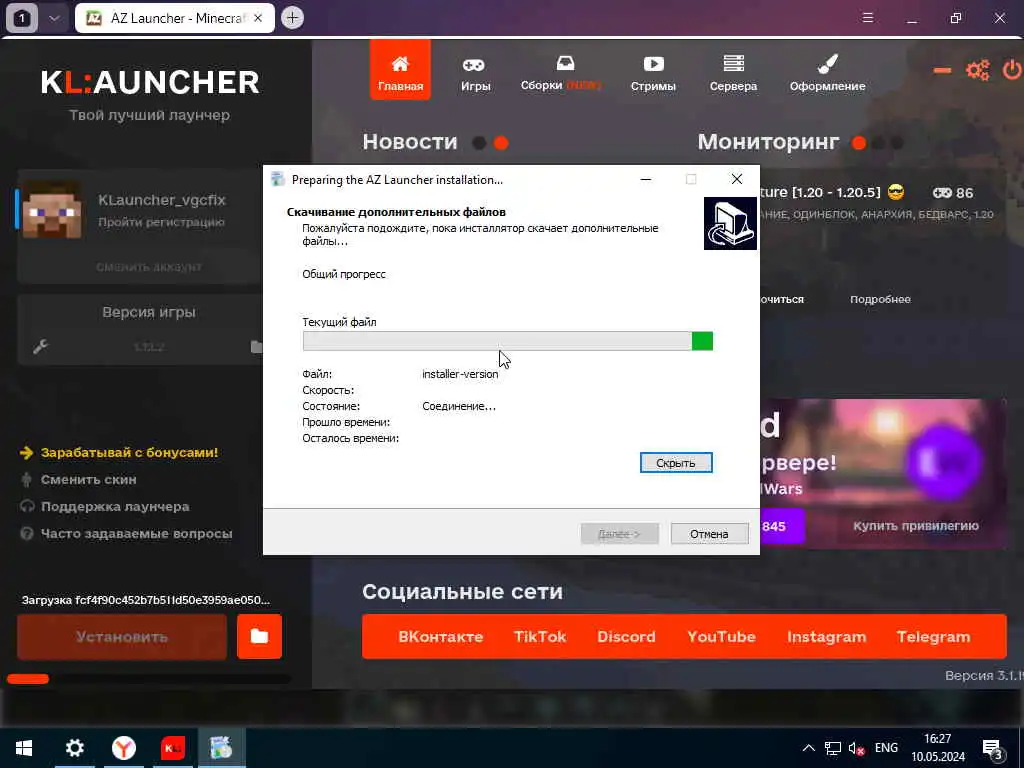
Task: Click muted volume tray icon
Action: (x=856, y=748)
